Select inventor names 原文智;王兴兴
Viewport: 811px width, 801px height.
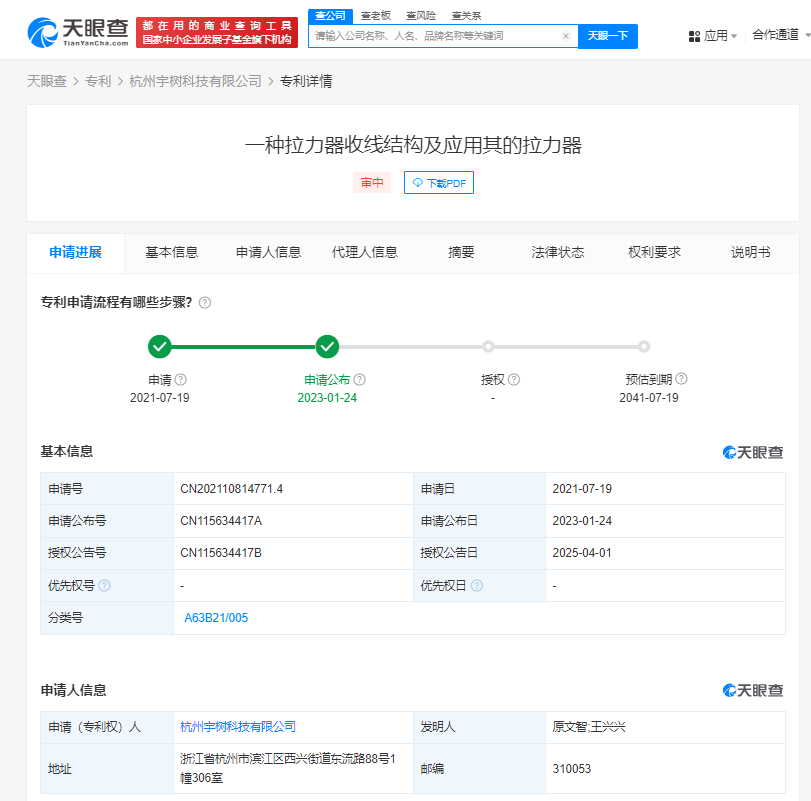[589, 727]
